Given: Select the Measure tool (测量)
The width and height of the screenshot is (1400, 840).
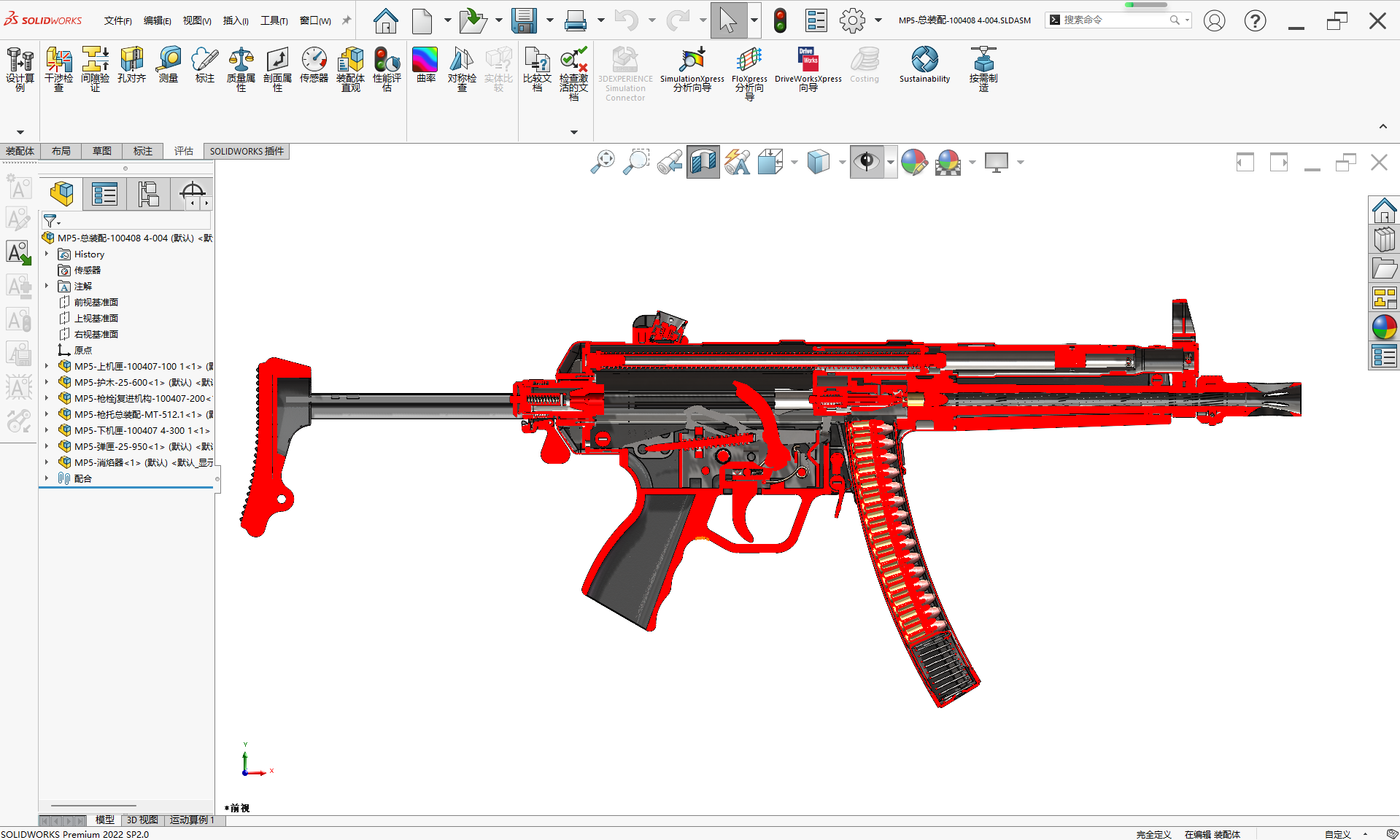Looking at the screenshot, I should coord(169,65).
